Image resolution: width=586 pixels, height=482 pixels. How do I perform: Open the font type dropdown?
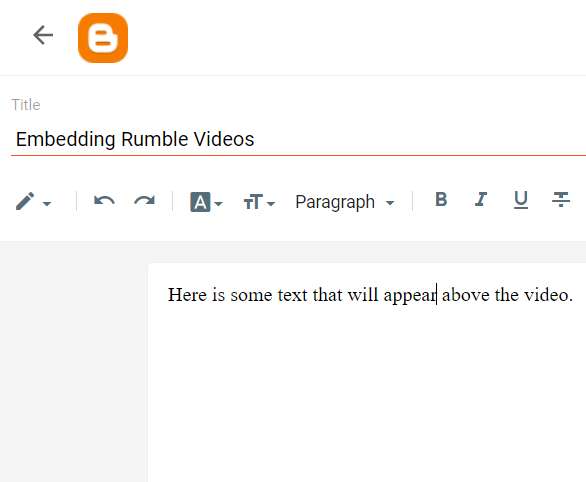(x=206, y=202)
